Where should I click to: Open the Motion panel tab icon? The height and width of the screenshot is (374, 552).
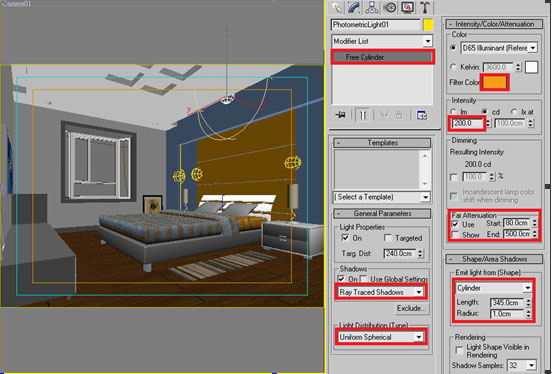[x=390, y=7]
